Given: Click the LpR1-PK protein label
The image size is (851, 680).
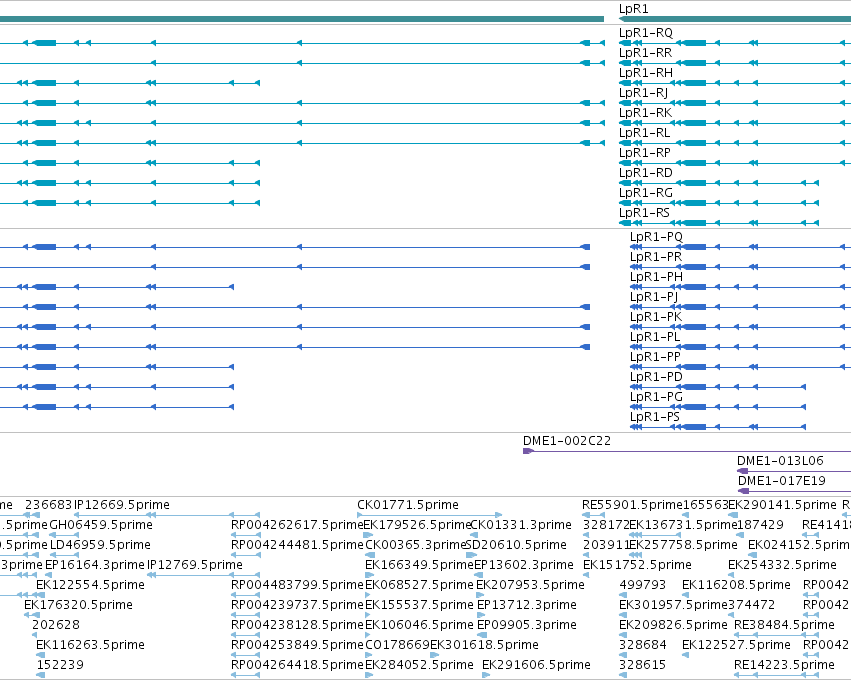Looking at the screenshot, I should [656, 317].
